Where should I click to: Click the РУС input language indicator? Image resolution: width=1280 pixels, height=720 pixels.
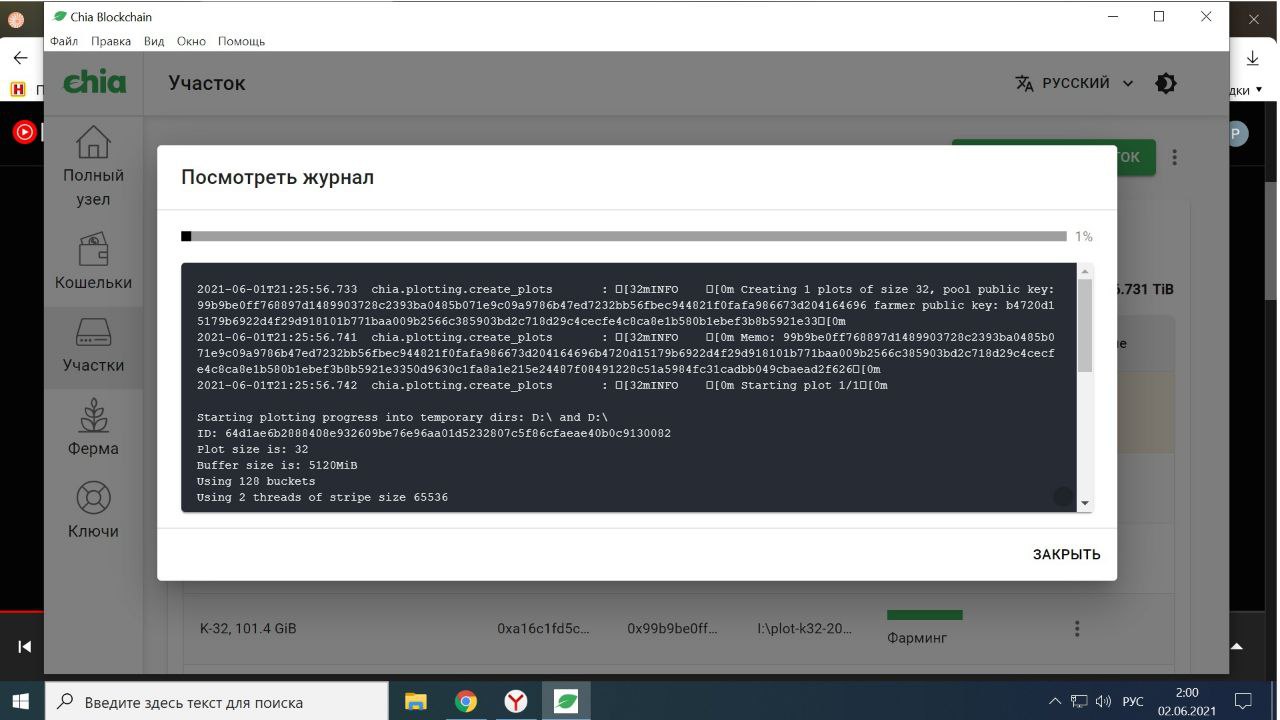(x=1133, y=701)
